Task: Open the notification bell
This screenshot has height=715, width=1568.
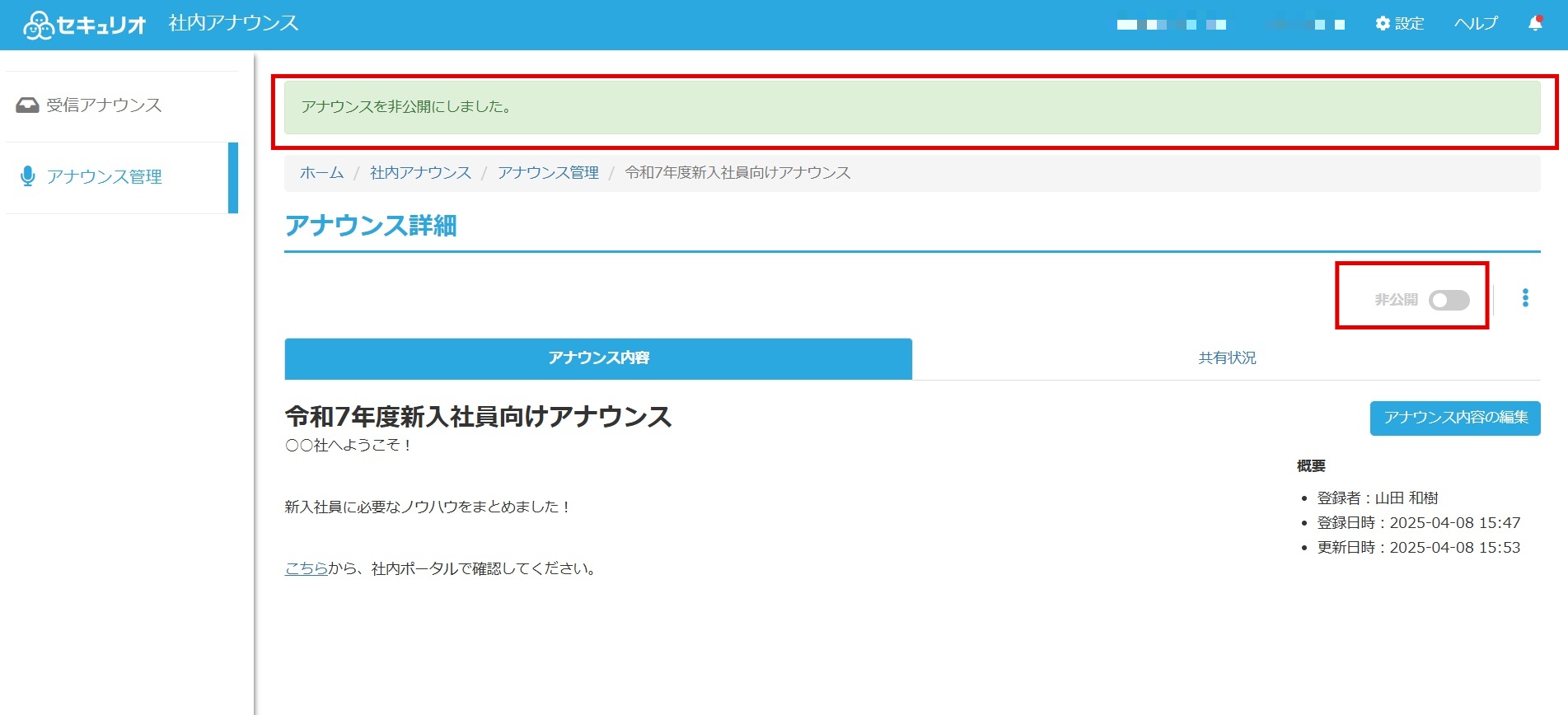Action: pos(1535,23)
